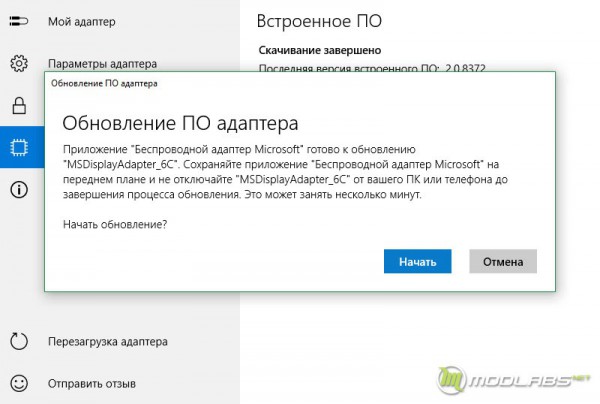
Task: Click the circular restart arrow icon
Action: pos(19,341)
